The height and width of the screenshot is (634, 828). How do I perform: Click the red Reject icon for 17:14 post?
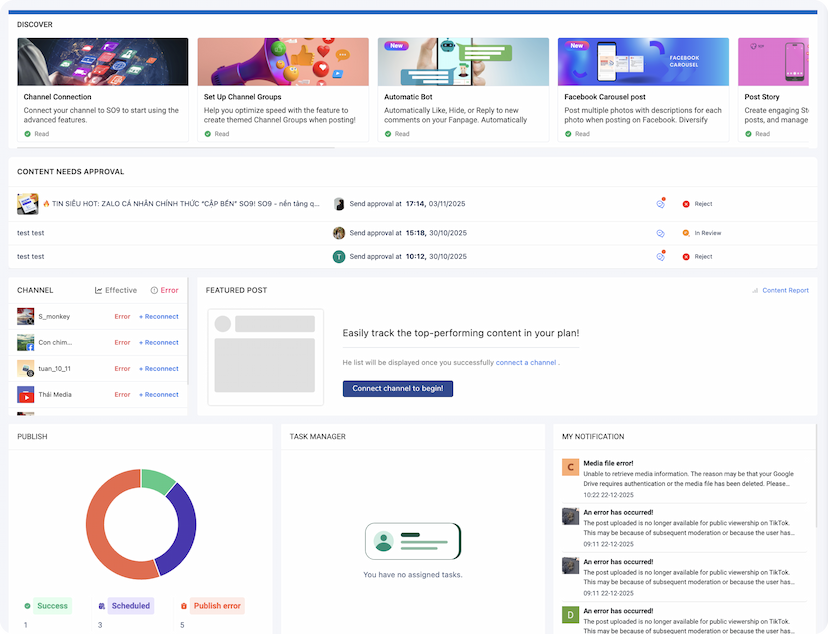(686, 204)
